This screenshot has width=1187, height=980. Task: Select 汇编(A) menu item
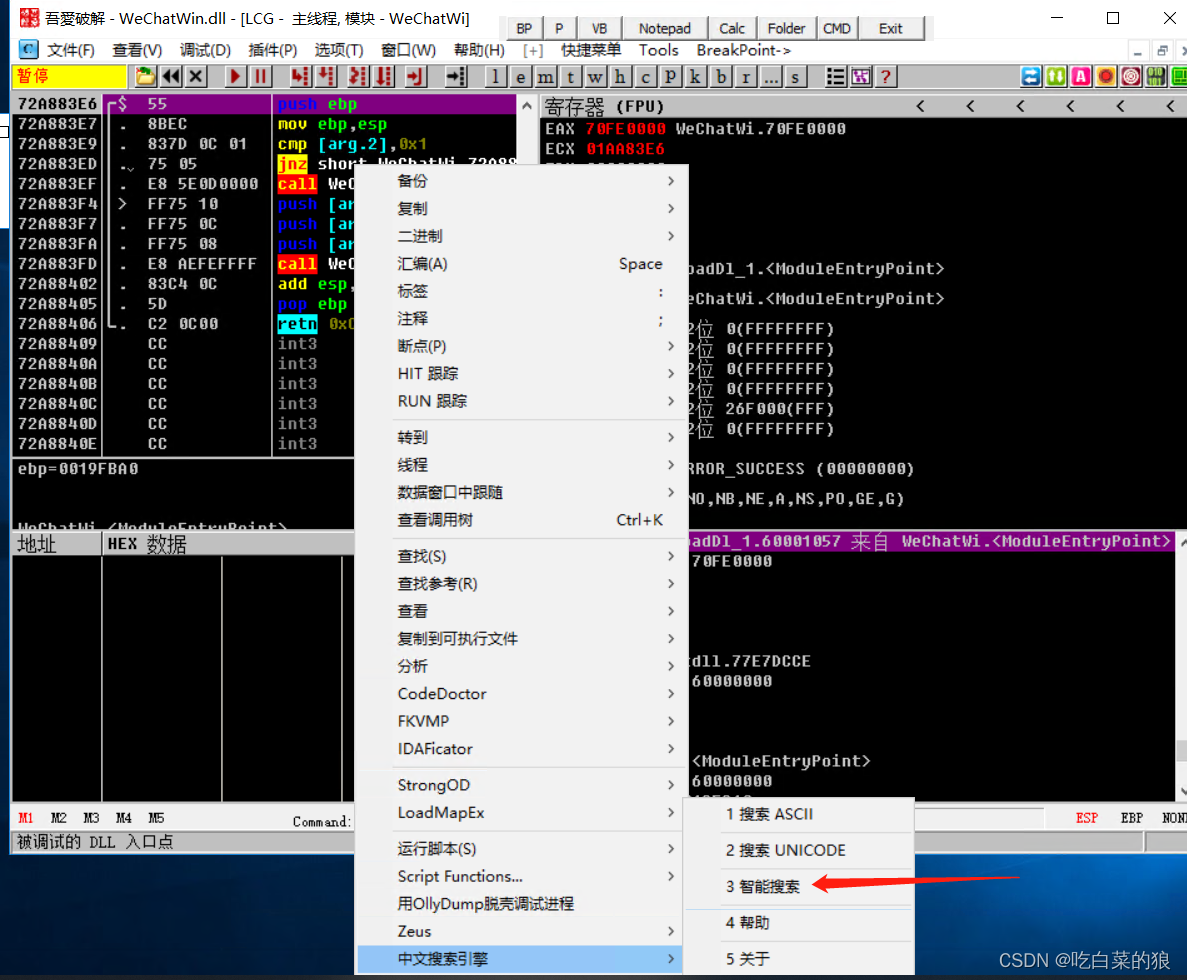[521, 263]
